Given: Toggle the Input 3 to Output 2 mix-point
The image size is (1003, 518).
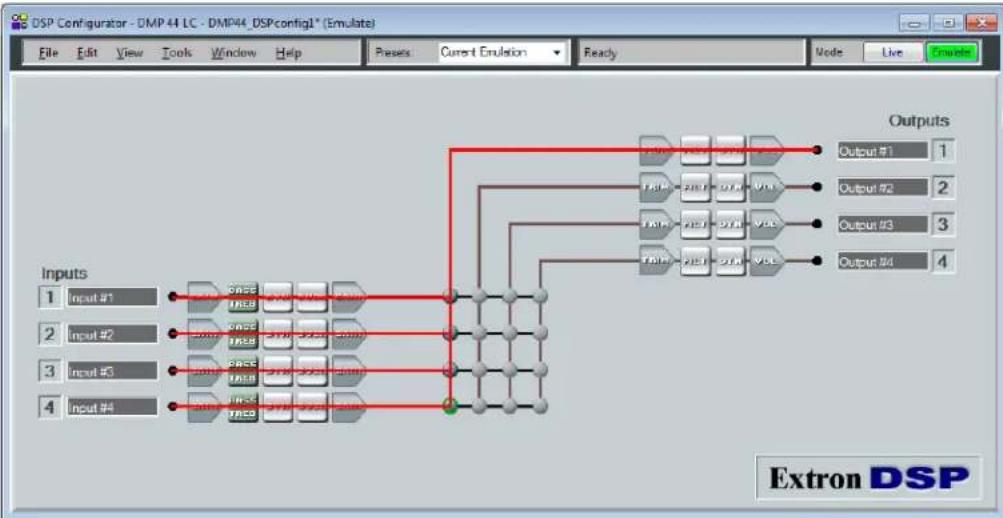Looking at the screenshot, I should (479, 370).
